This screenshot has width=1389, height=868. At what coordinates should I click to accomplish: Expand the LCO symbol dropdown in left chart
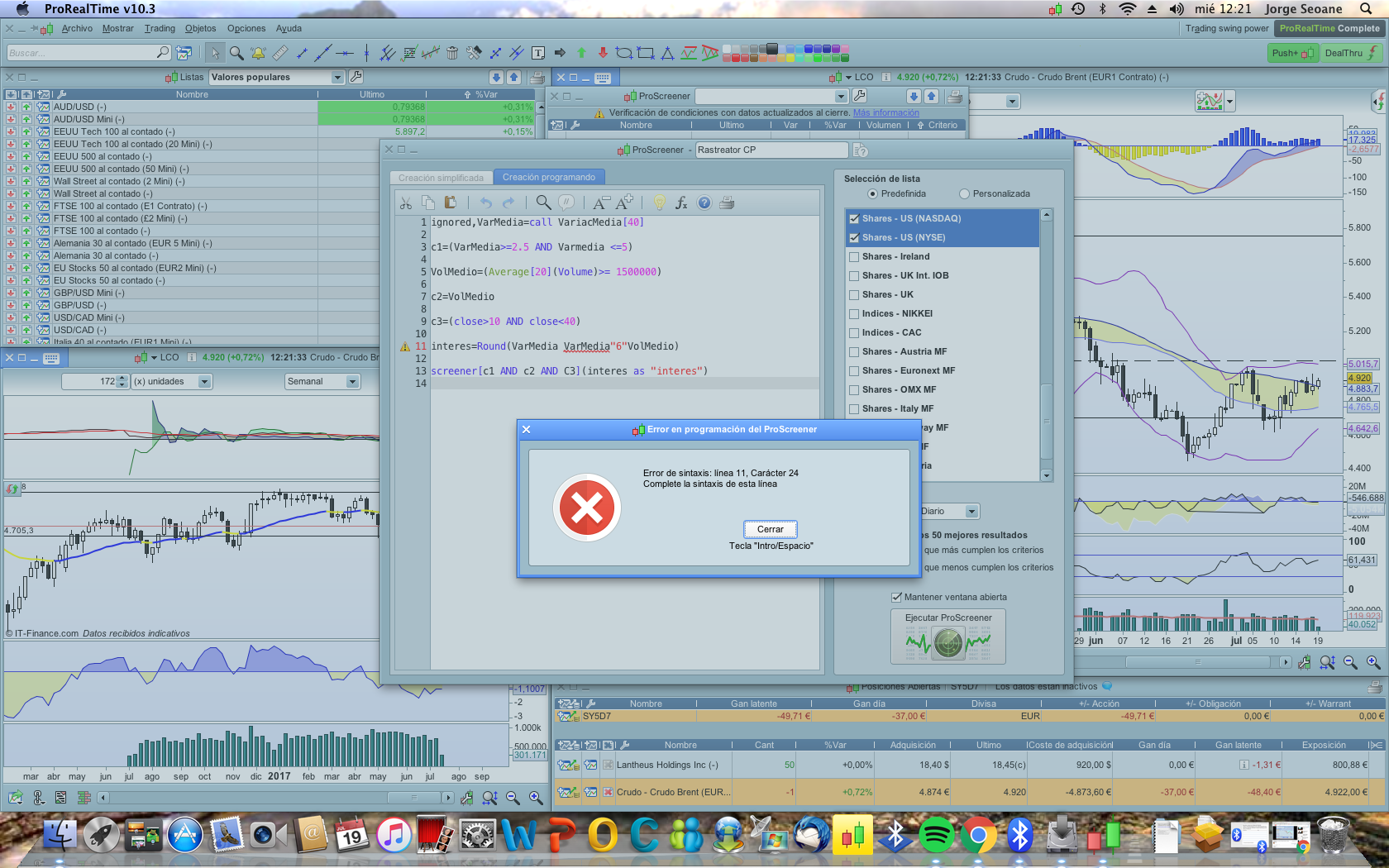click(x=154, y=357)
